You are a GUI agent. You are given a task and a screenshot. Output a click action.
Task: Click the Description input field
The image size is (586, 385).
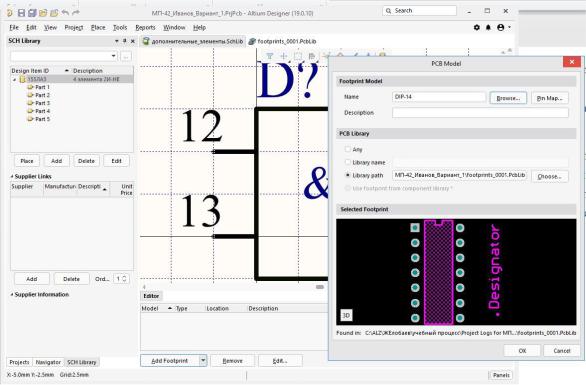click(x=480, y=113)
